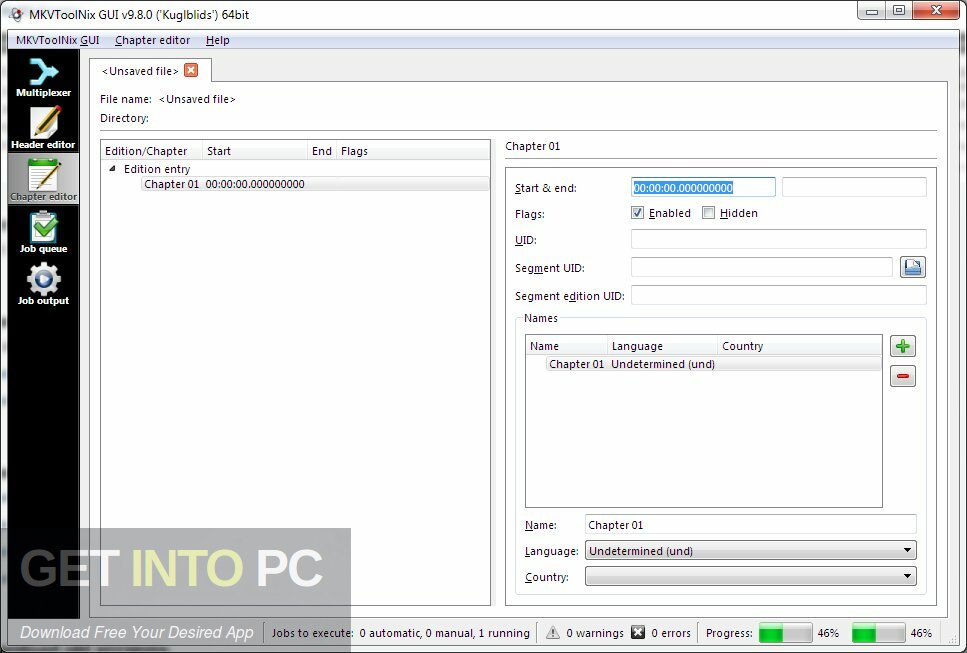The height and width of the screenshot is (653, 967).
Task: Close the Unsaved file tab
Action: 191,70
